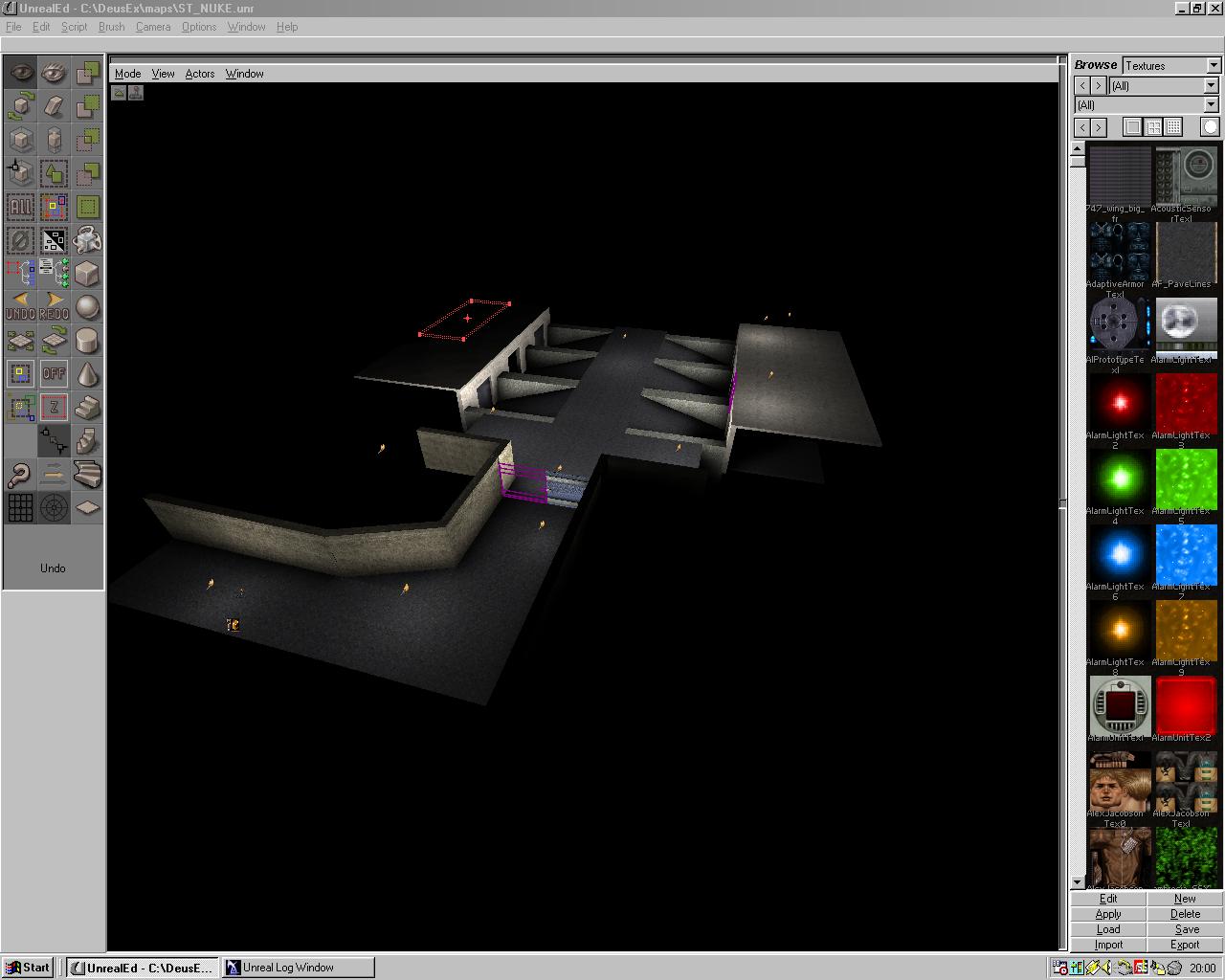The height and width of the screenshot is (980, 1225).
Task: Open the Script menu
Action: 74,27
